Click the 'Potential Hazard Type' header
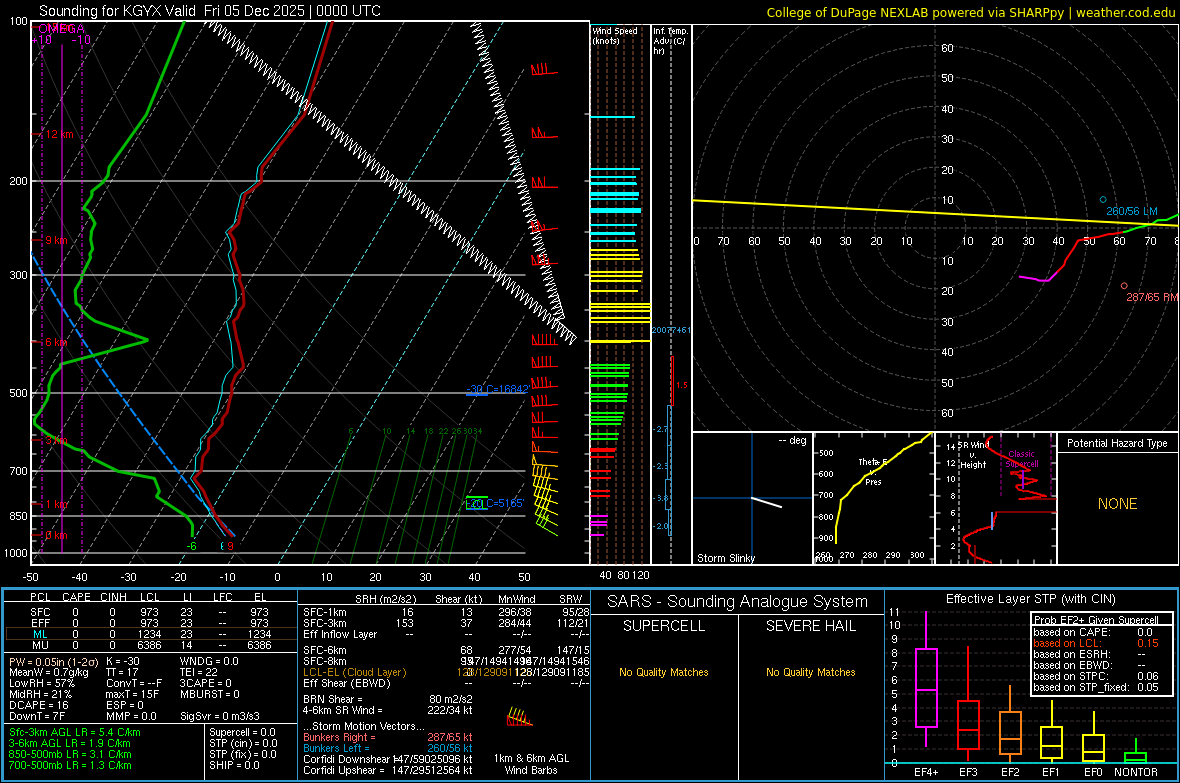Viewport: 1180px width, 783px height. coord(1117,443)
